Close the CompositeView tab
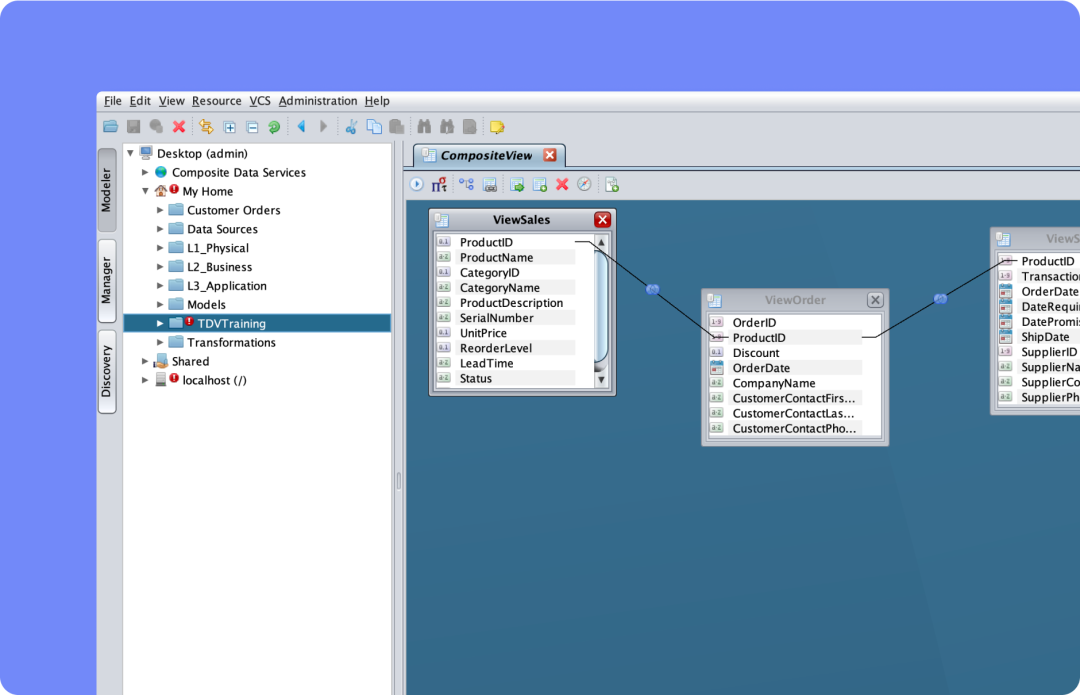 (550, 155)
